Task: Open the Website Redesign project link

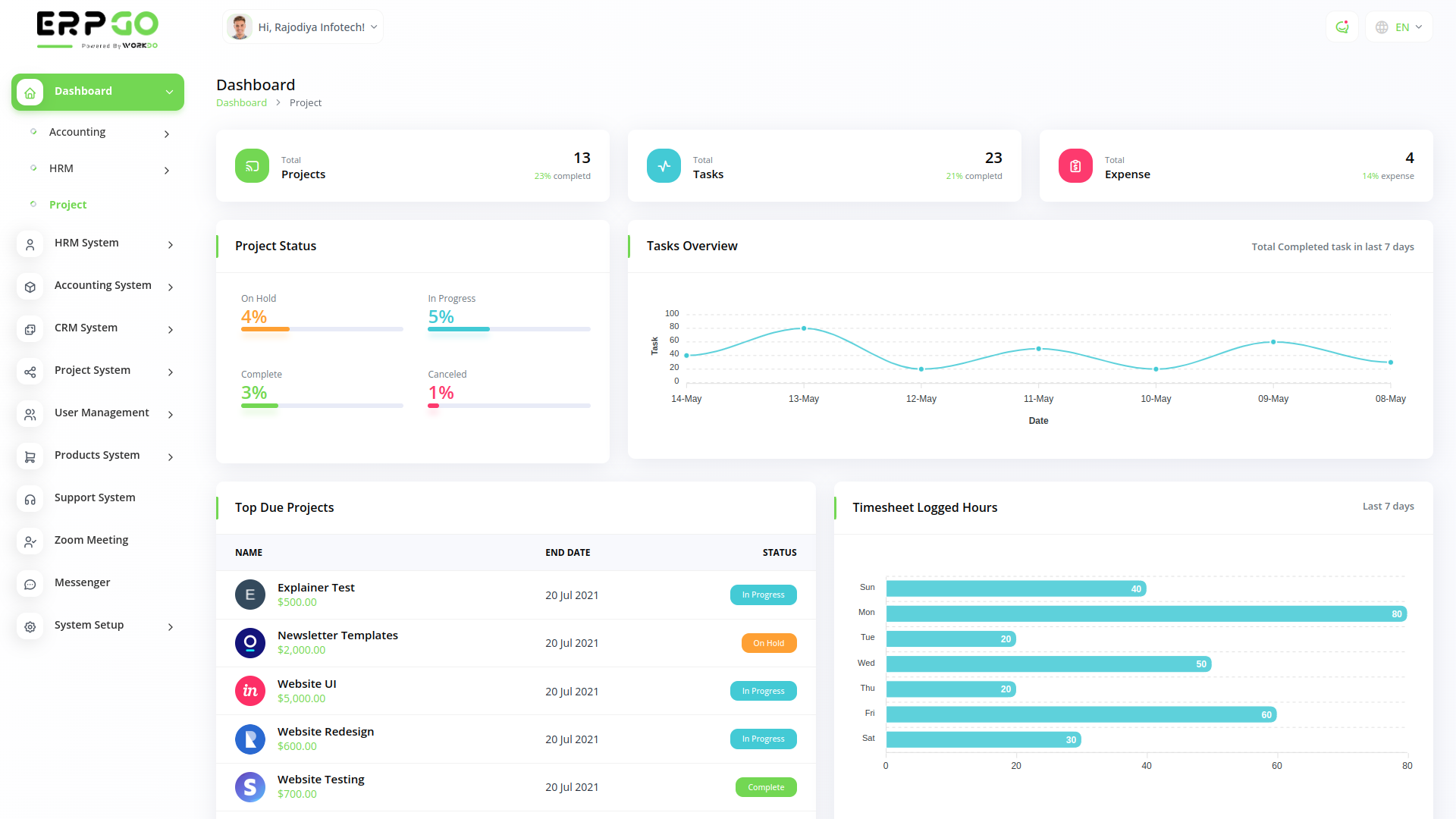Action: tap(325, 732)
